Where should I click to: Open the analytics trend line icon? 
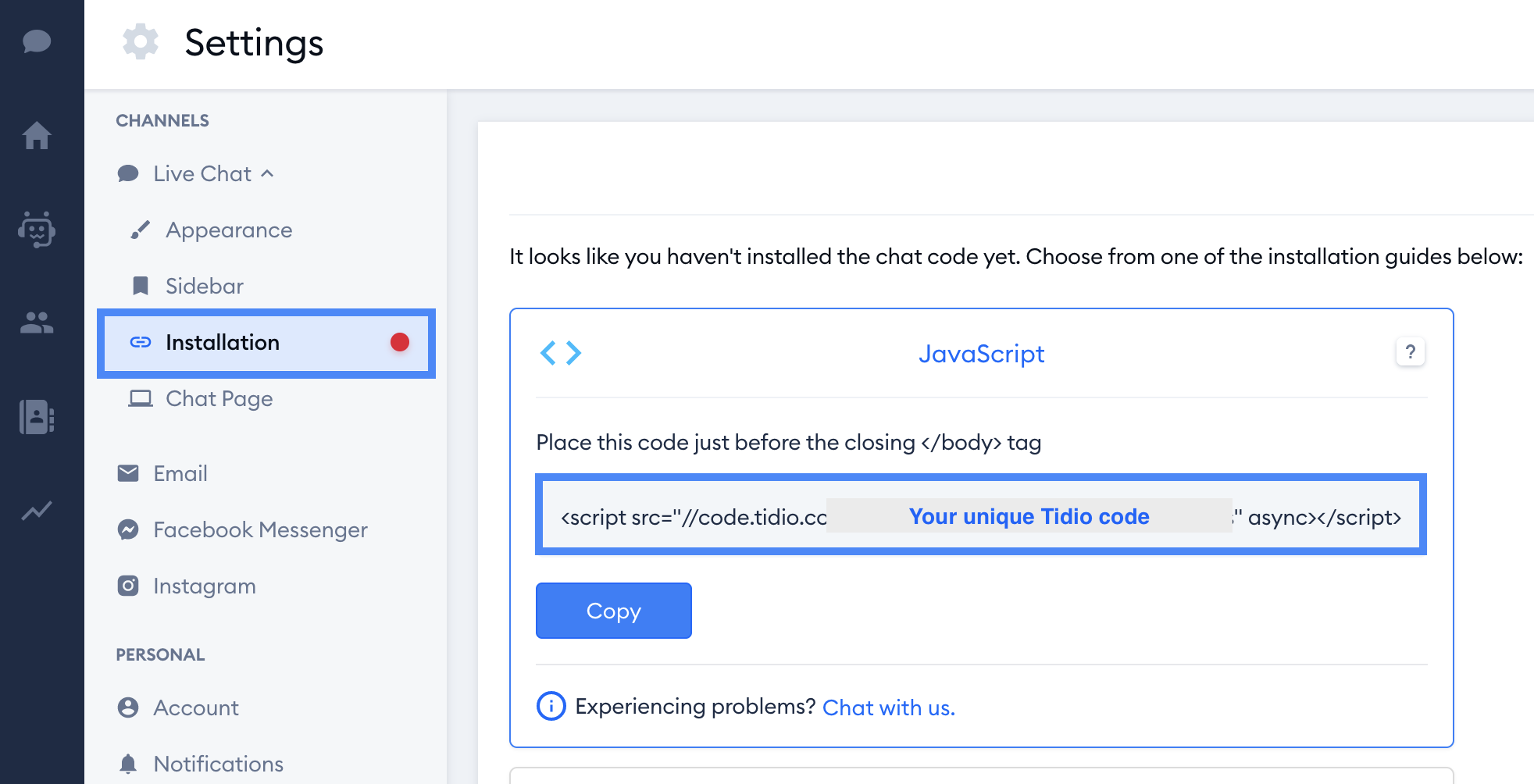[37, 511]
